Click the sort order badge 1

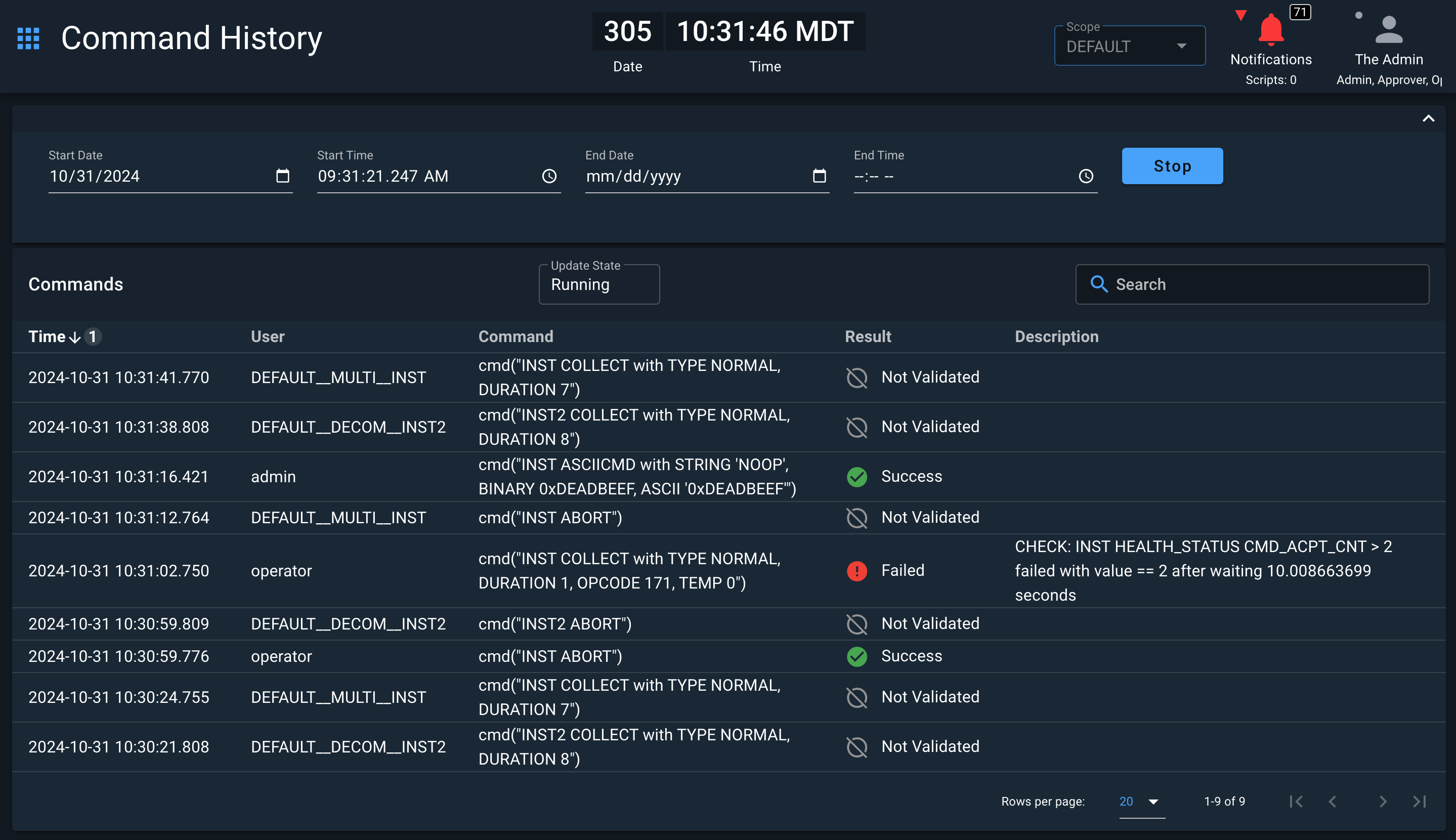[x=92, y=337]
